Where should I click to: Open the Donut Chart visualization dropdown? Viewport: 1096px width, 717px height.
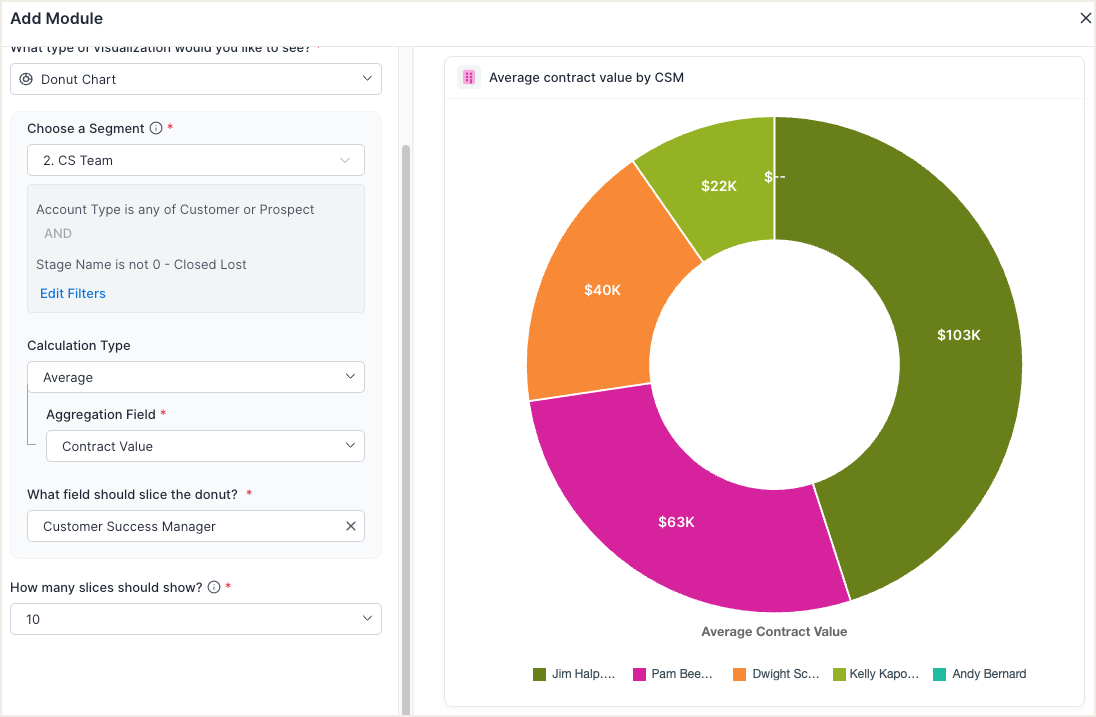click(196, 79)
